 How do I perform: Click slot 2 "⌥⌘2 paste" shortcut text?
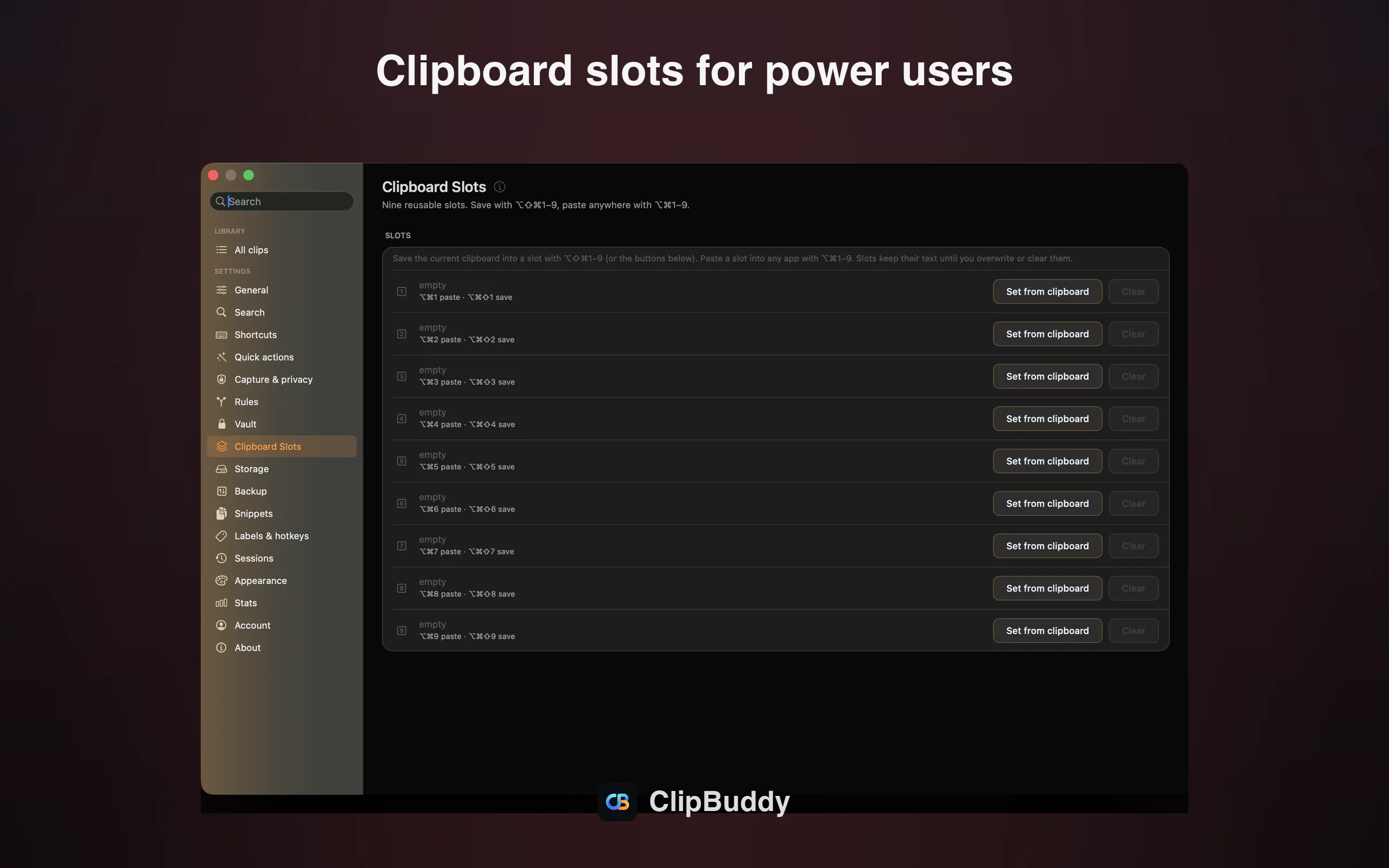pyautogui.click(x=440, y=340)
